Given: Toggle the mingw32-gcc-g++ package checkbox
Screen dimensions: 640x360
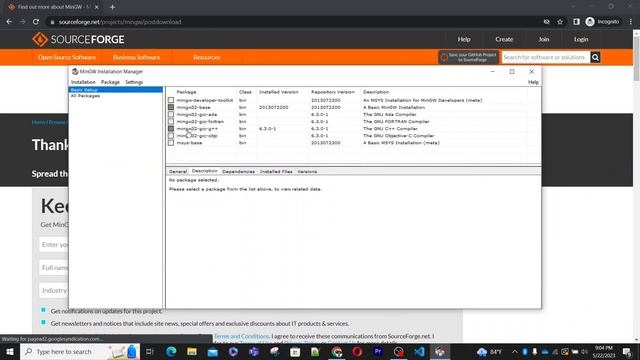Looking at the screenshot, I should click(171, 129).
